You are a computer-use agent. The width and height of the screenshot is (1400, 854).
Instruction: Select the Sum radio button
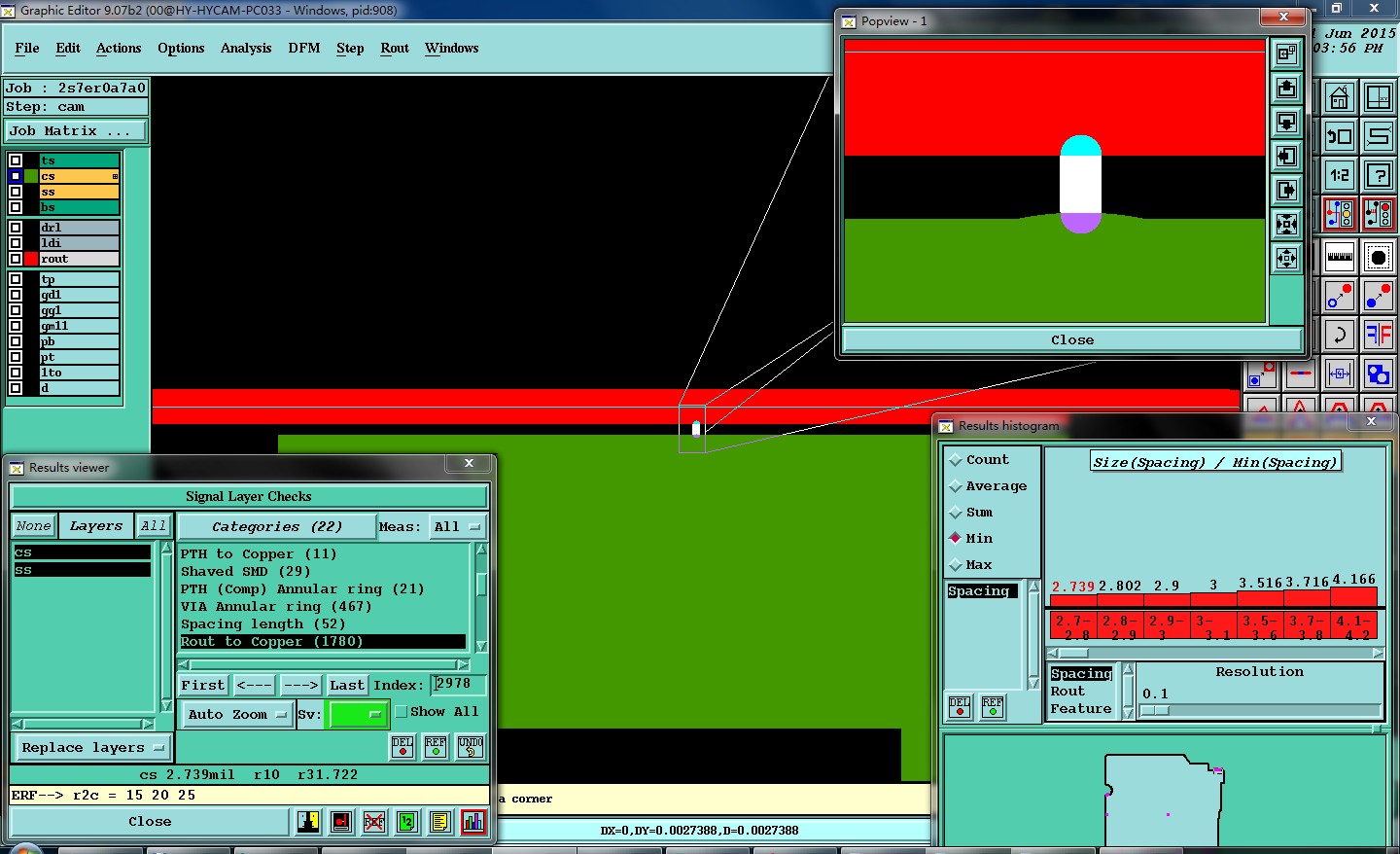pos(956,513)
